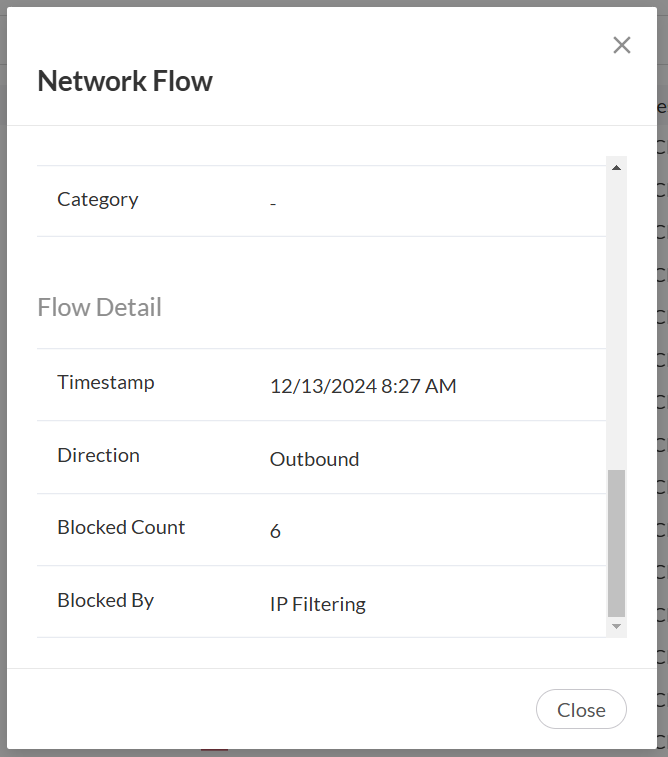Select the Blocked Count field label
Image resolution: width=668 pixels, height=757 pixels.
pyautogui.click(x=121, y=527)
